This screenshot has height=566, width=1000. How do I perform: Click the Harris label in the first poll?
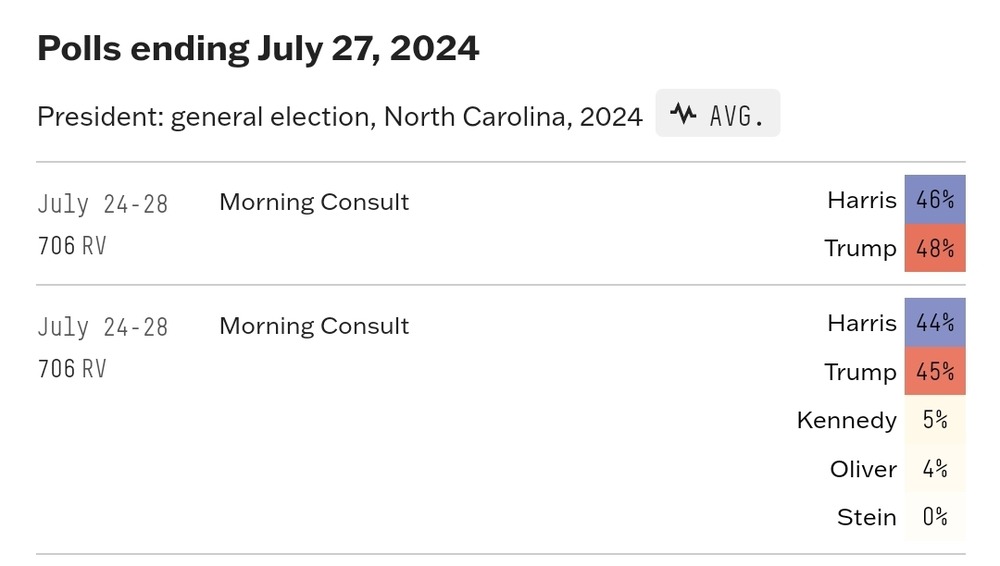pos(862,200)
